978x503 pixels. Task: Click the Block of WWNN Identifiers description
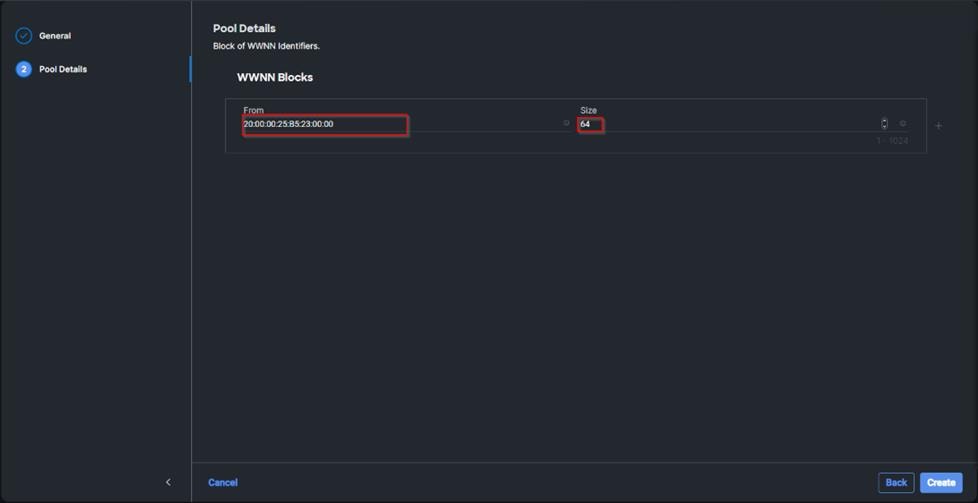pyautogui.click(x=266, y=46)
